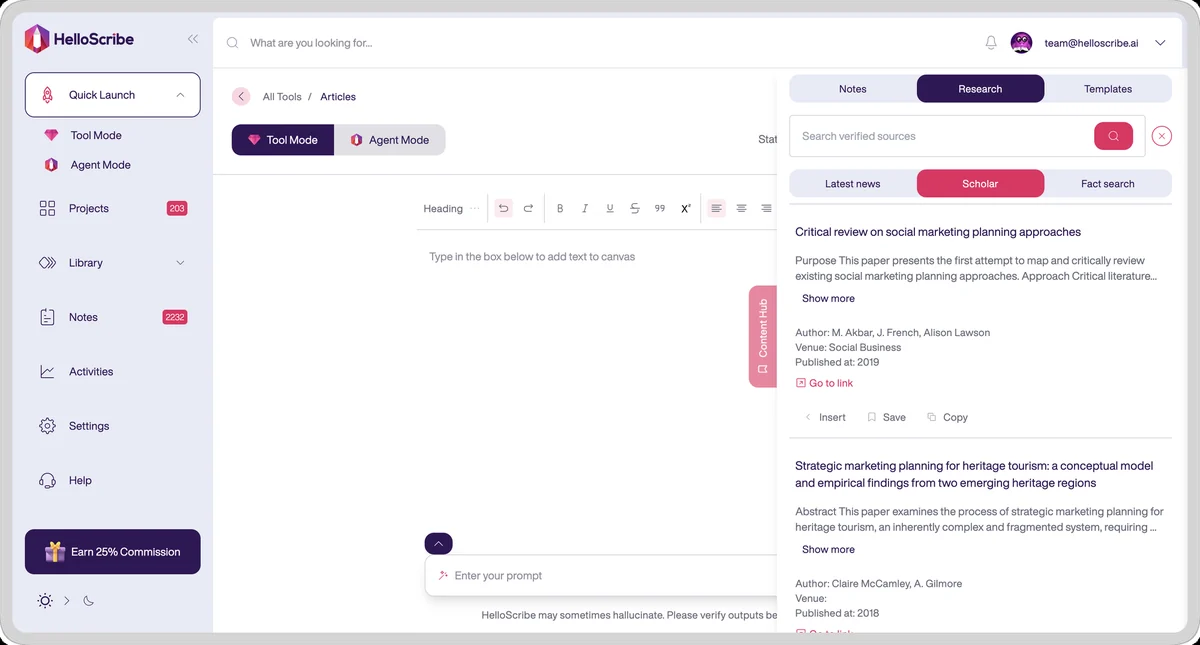Open the Heading style dropdown
Viewport: 1200px width, 645px height.
coord(451,209)
